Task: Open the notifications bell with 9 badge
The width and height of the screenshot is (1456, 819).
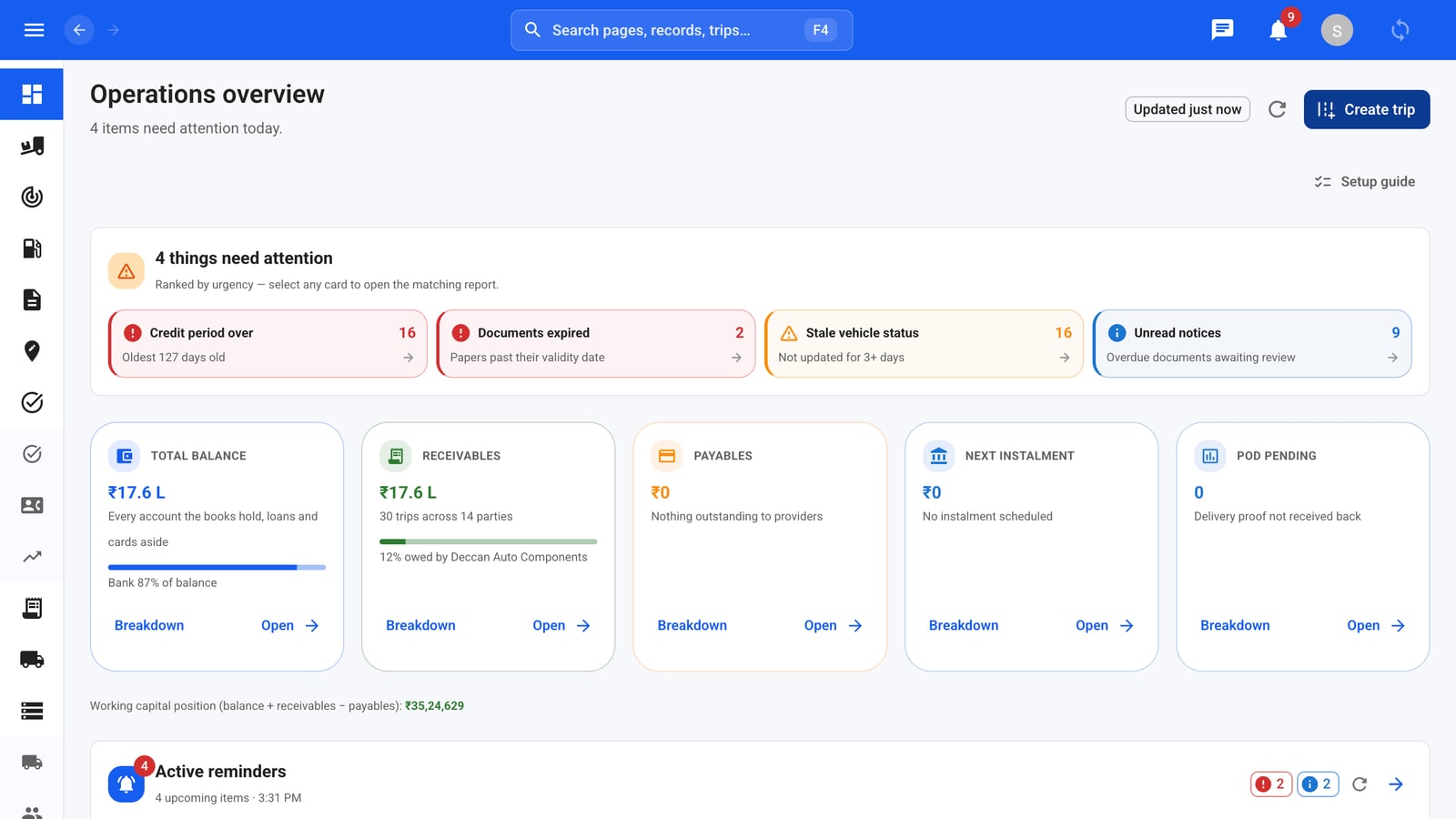Action: coord(1279,30)
